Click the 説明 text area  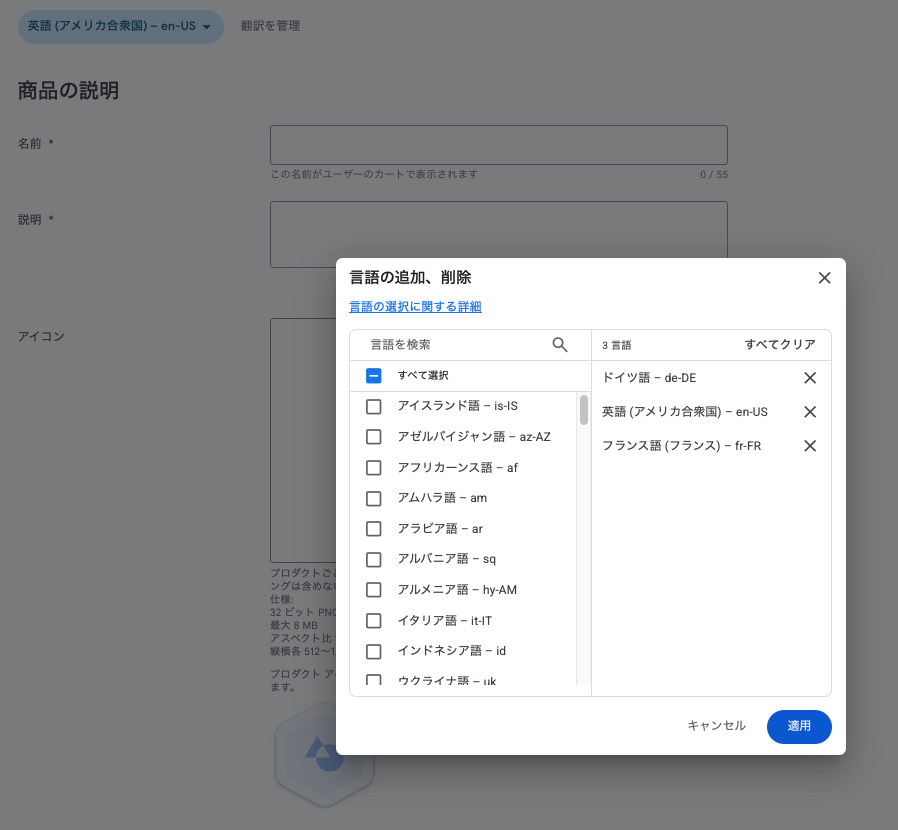499,234
